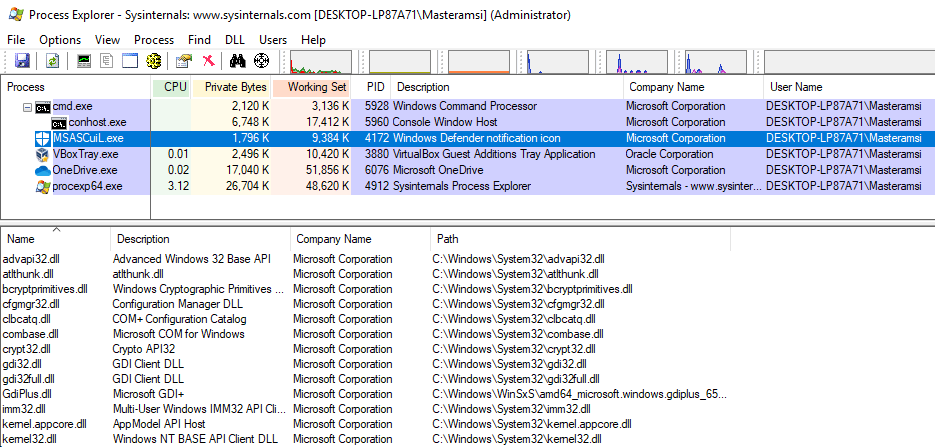The width and height of the screenshot is (935, 447).
Task: Open the Process menu
Action: 154,40
